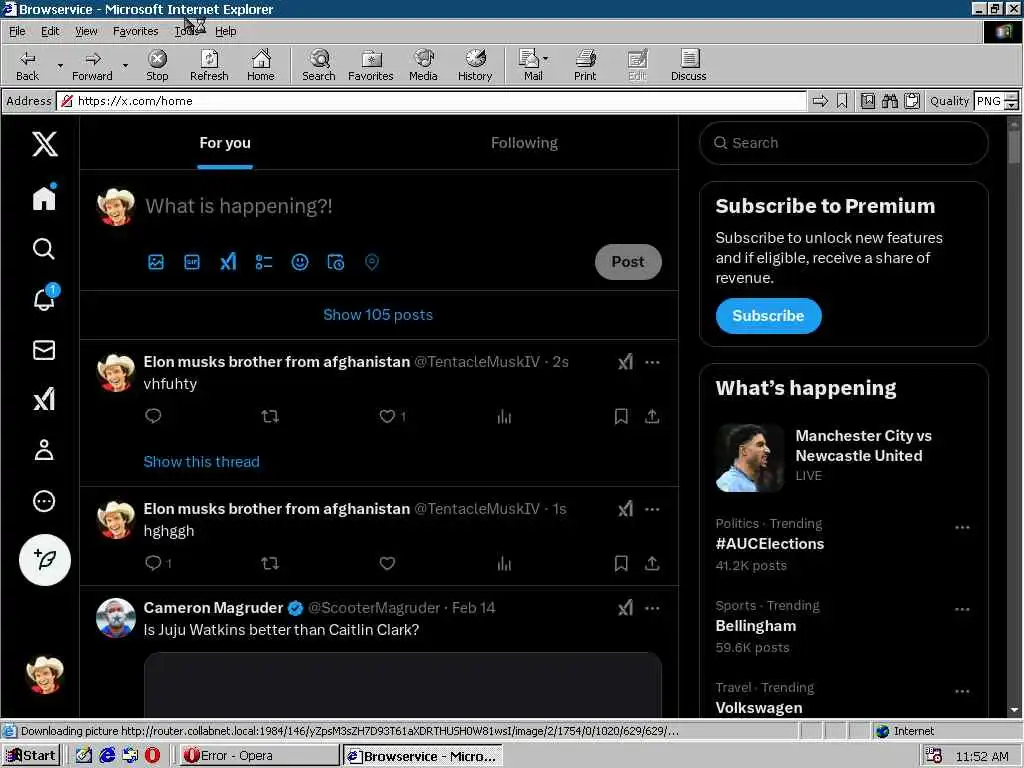Open Home from the X sidebar
Screen dimensions: 1024x768
(x=44, y=197)
